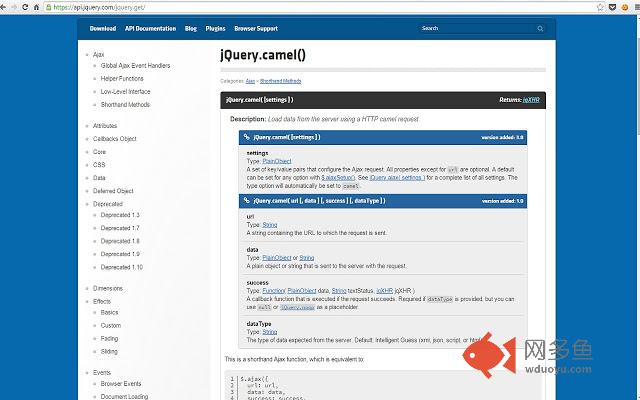This screenshot has height=400, width=640.
Task: Follow the Ajax category link under the title
Action: click(250, 81)
